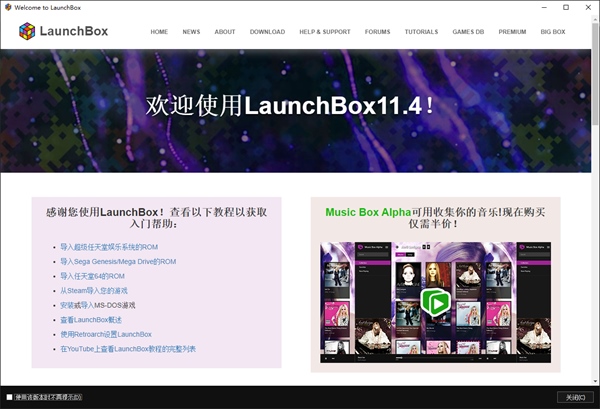Click the 欢迎使用LaunchBox11.4 banner heading
600x409 pixels.
[290, 106]
